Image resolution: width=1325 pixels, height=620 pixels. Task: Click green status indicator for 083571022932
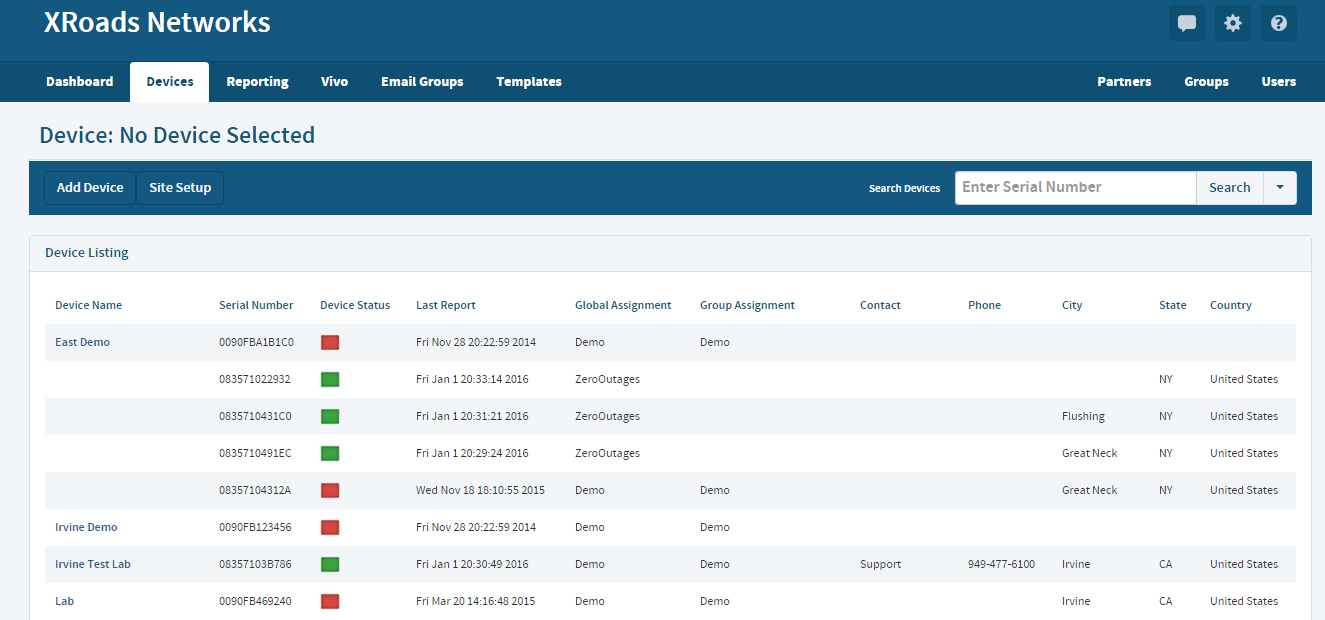[330, 379]
